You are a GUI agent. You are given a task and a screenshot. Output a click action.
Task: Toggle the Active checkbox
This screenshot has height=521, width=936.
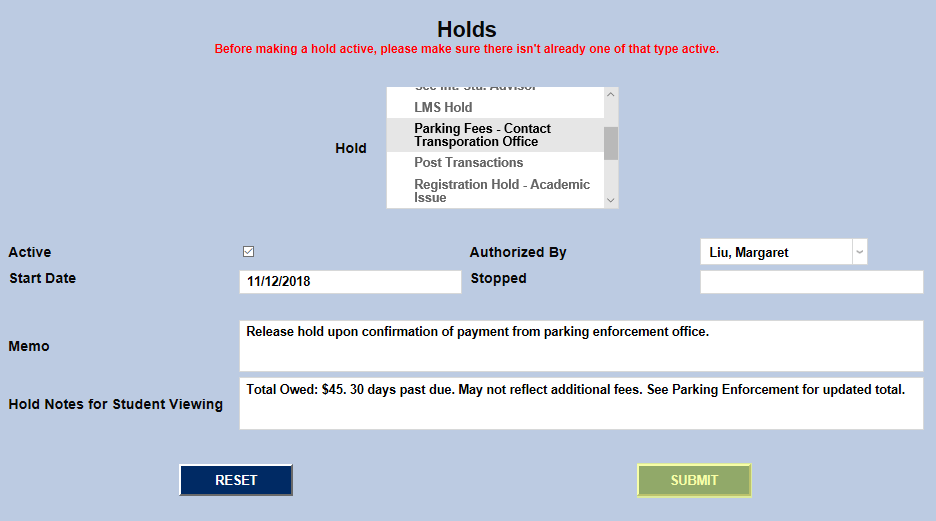(x=249, y=252)
